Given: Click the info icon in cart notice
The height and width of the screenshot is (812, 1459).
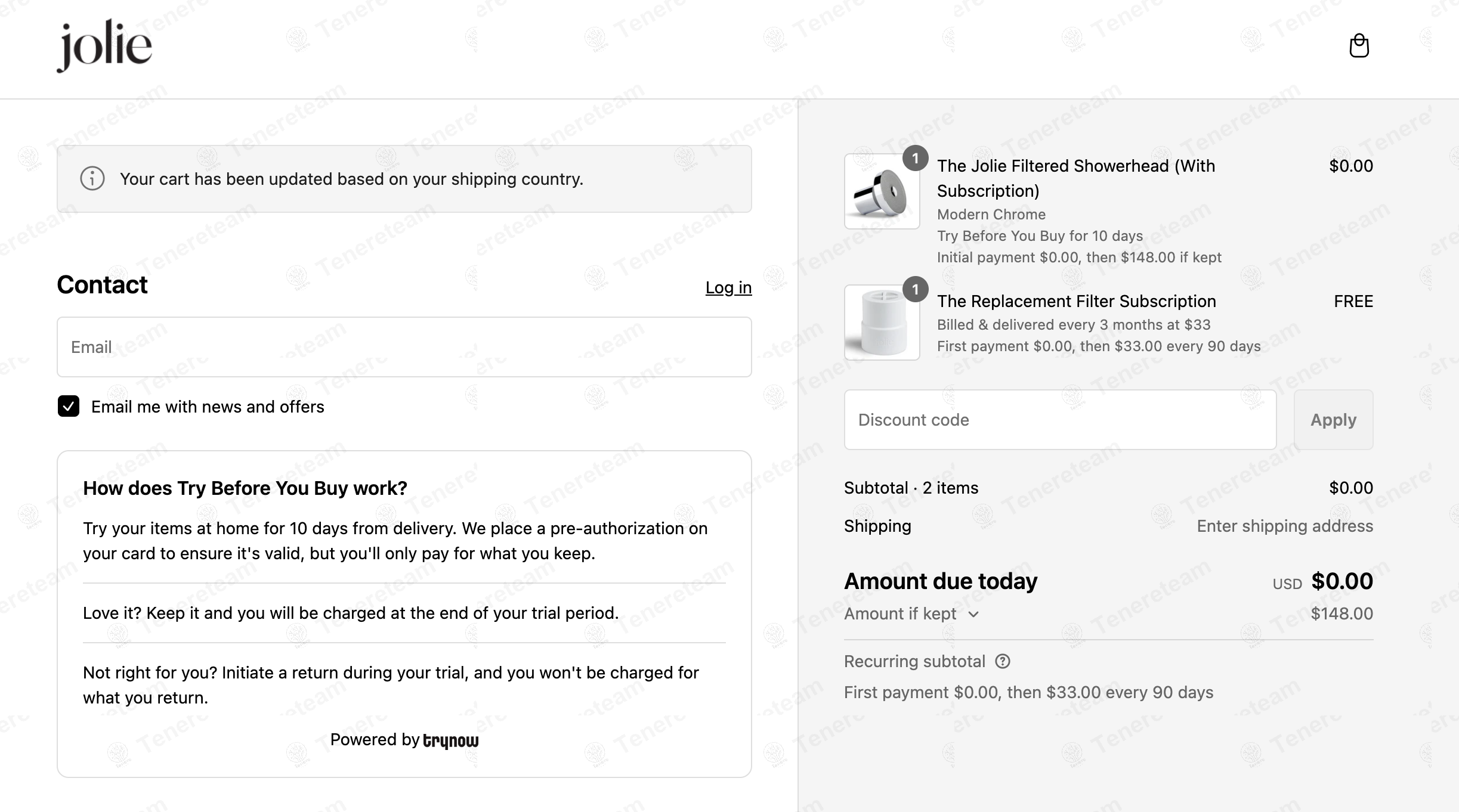Looking at the screenshot, I should coord(92,179).
